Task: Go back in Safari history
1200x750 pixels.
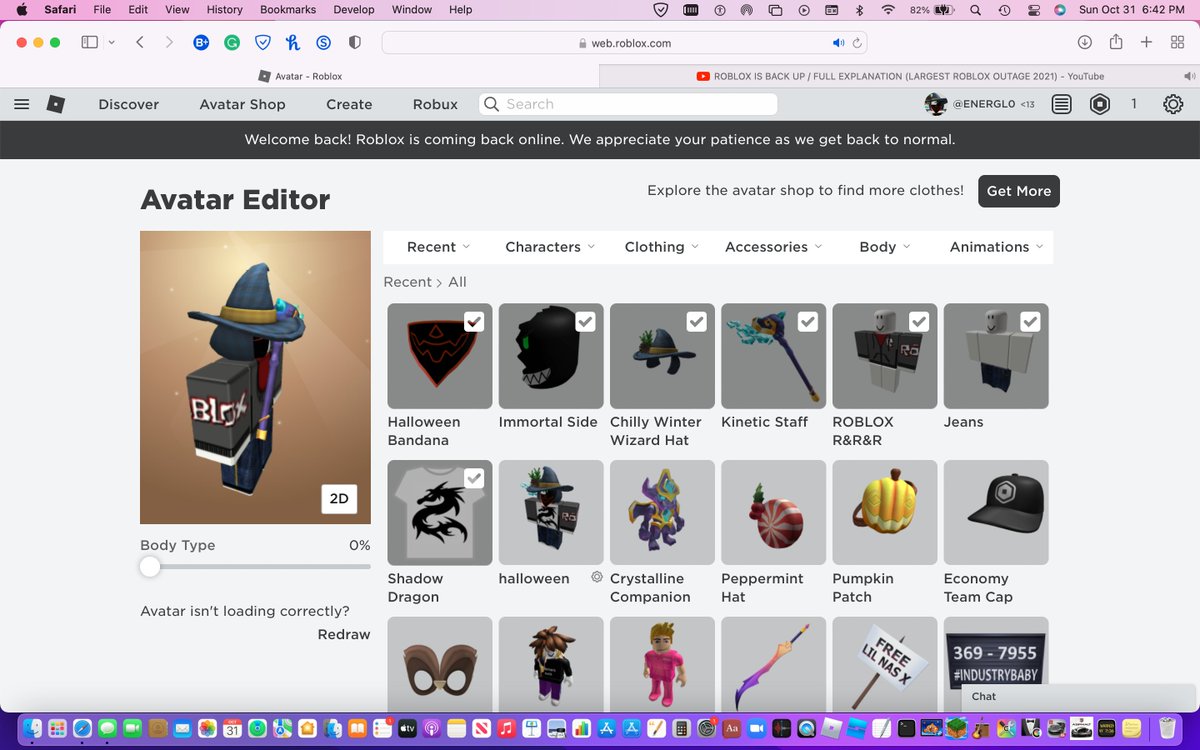Action: coord(139,42)
